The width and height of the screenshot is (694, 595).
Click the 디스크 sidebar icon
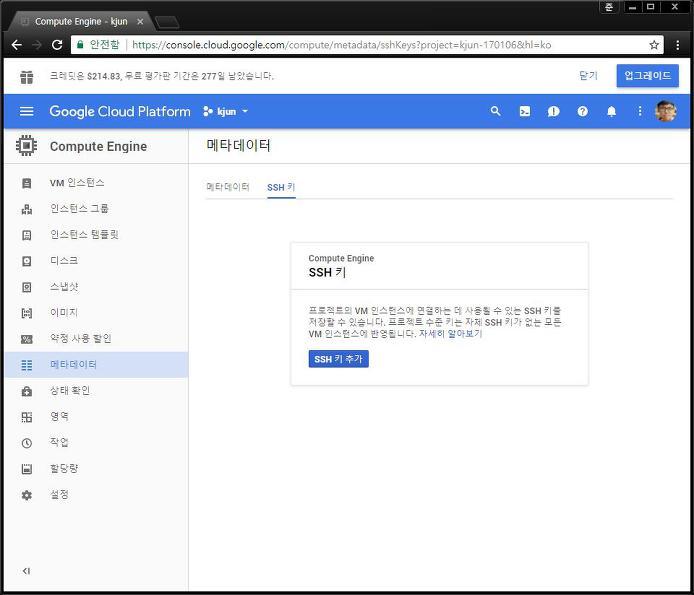click(x=27, y=261)
